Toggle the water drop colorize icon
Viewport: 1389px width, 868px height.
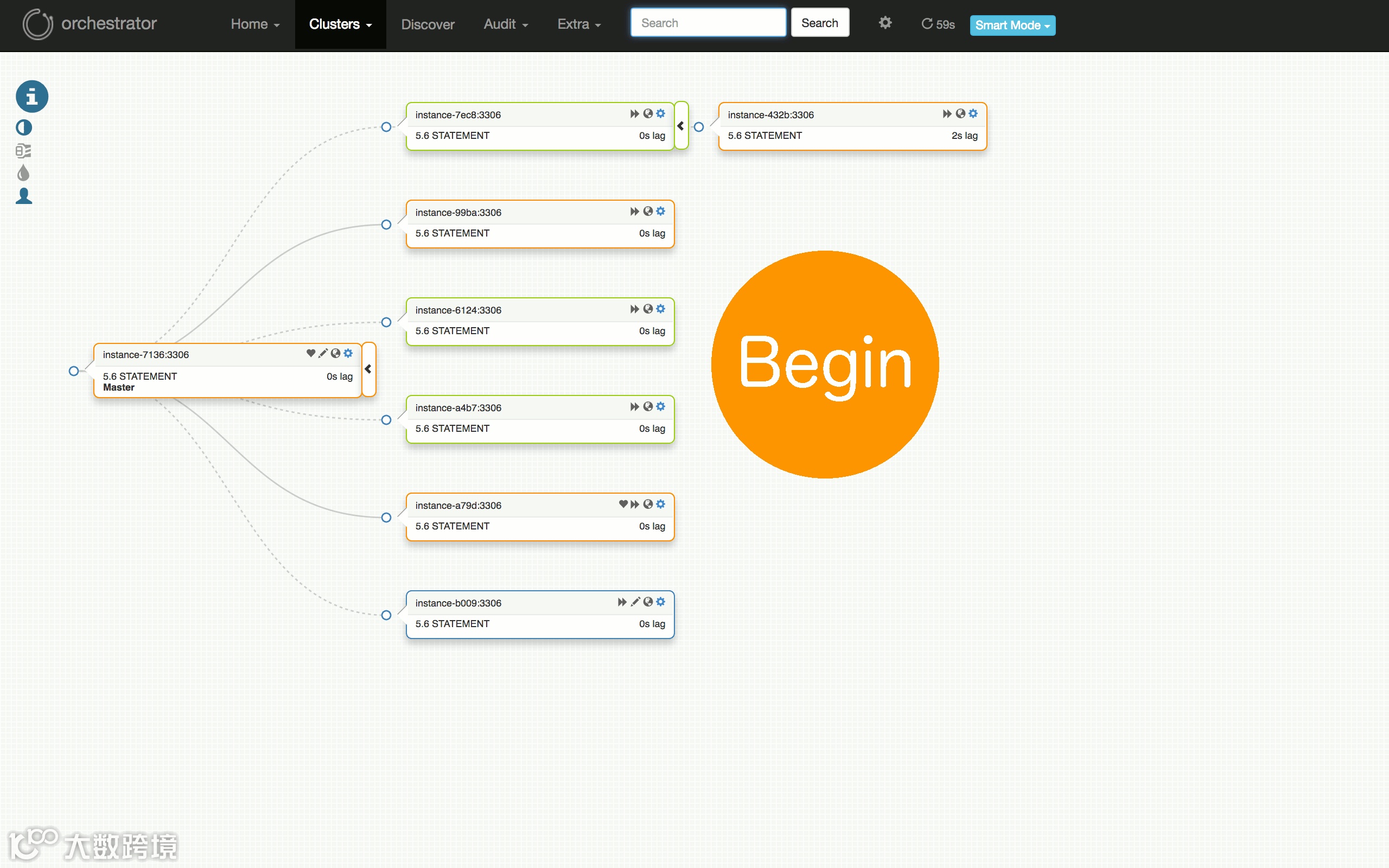click(x=23, y=173)
